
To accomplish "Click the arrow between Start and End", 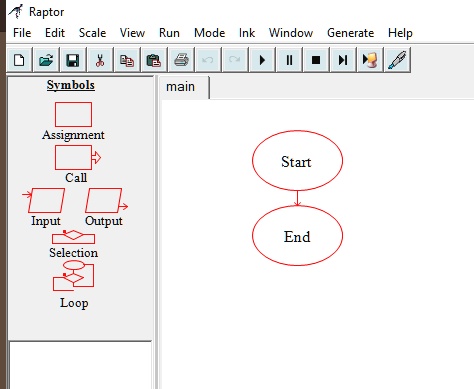I will [x=297, y=198].
